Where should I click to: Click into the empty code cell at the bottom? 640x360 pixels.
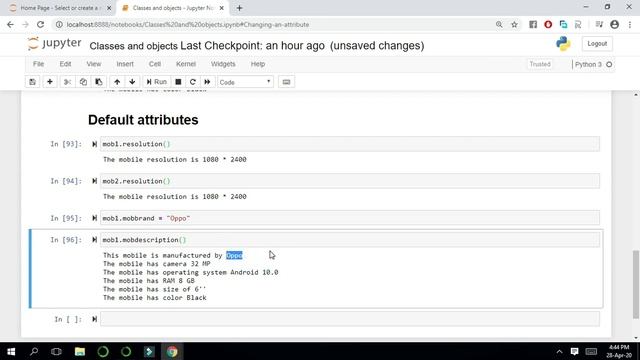click(x=350, y=319)
